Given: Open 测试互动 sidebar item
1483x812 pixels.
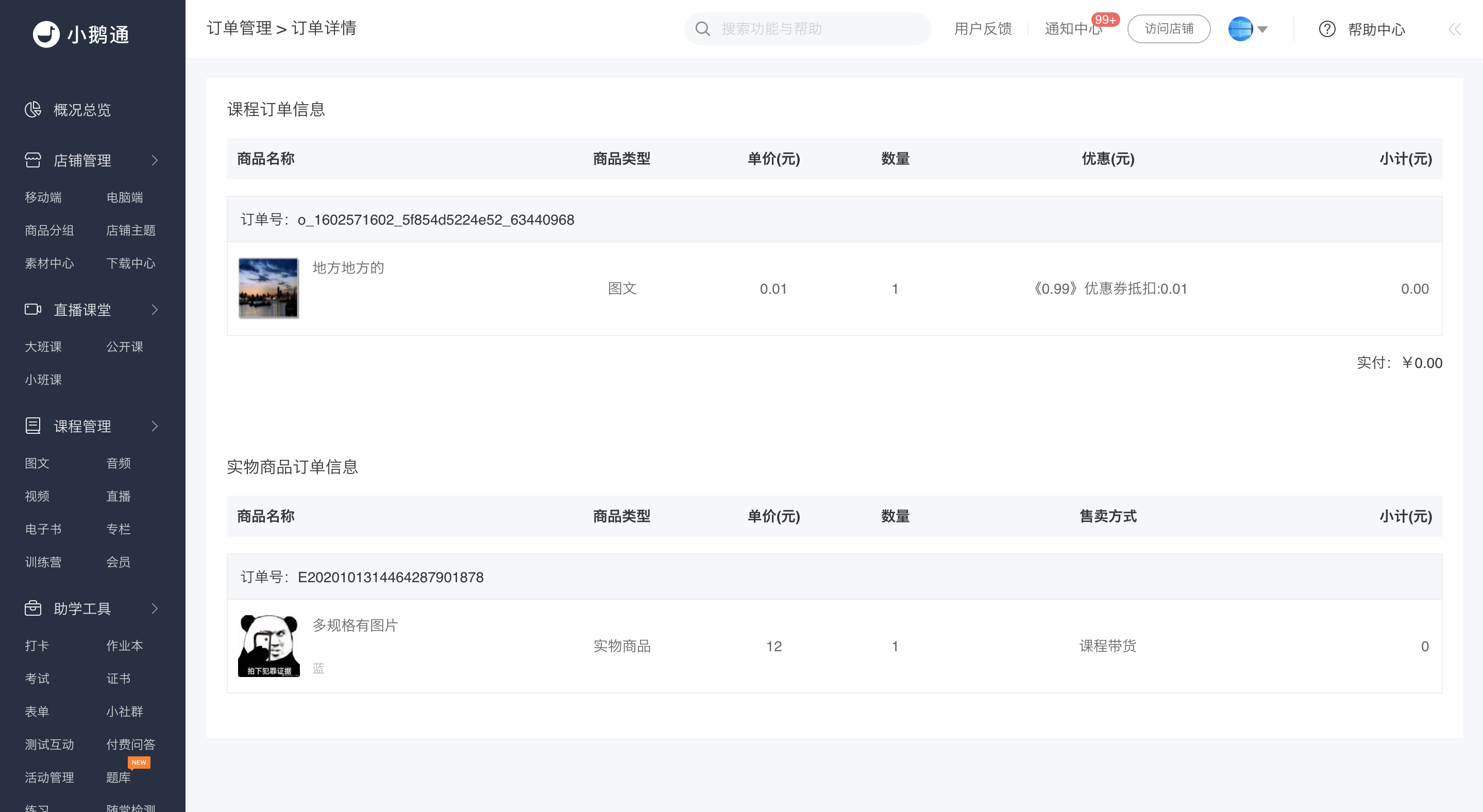Looking at the screenshot, I should coord(49,744).
